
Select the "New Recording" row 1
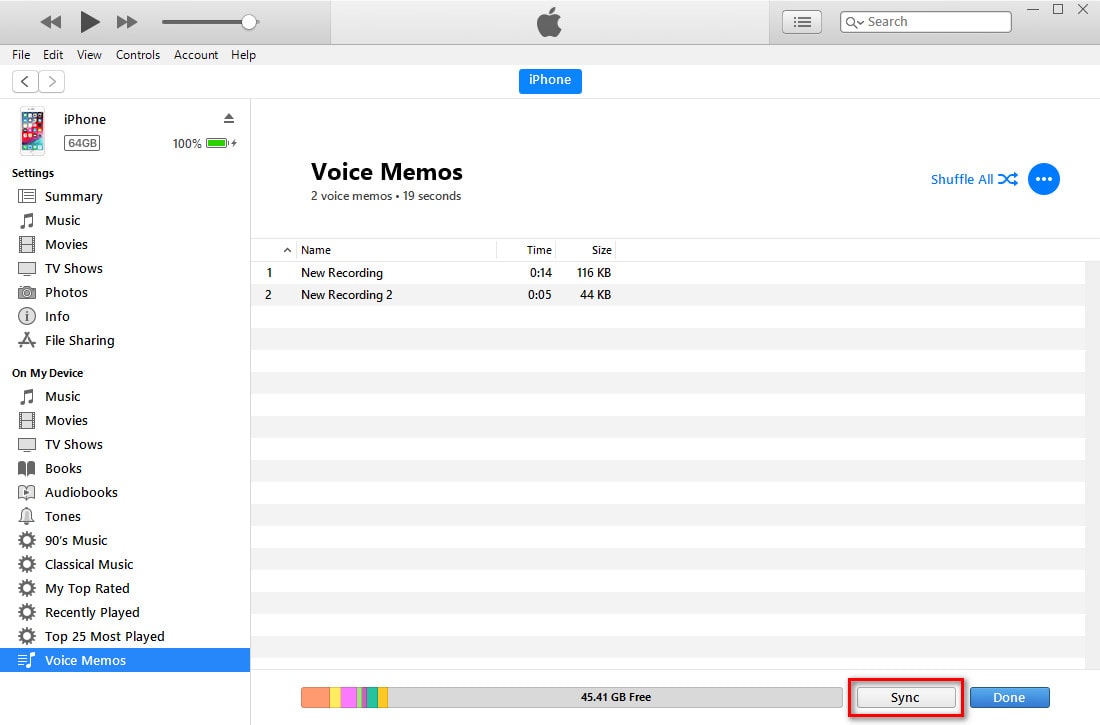pyautogui.click(x=668, y=272)
